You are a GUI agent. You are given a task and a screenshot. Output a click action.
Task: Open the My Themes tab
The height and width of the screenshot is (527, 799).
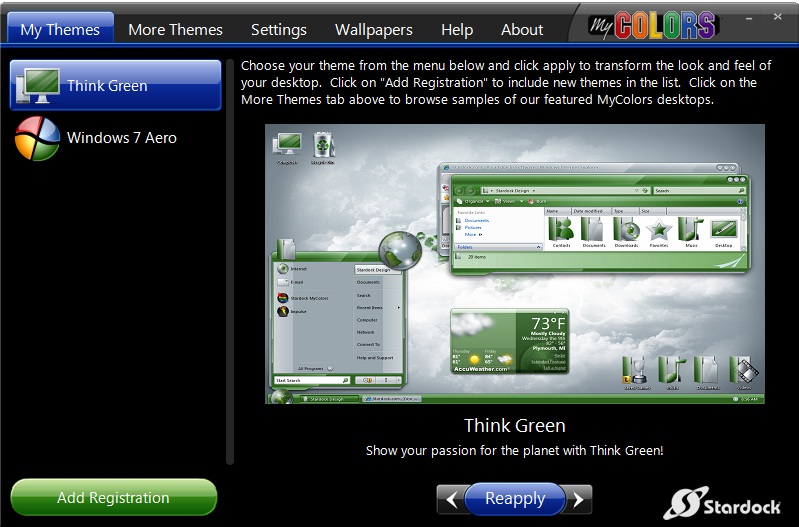(x=60, y=29)
